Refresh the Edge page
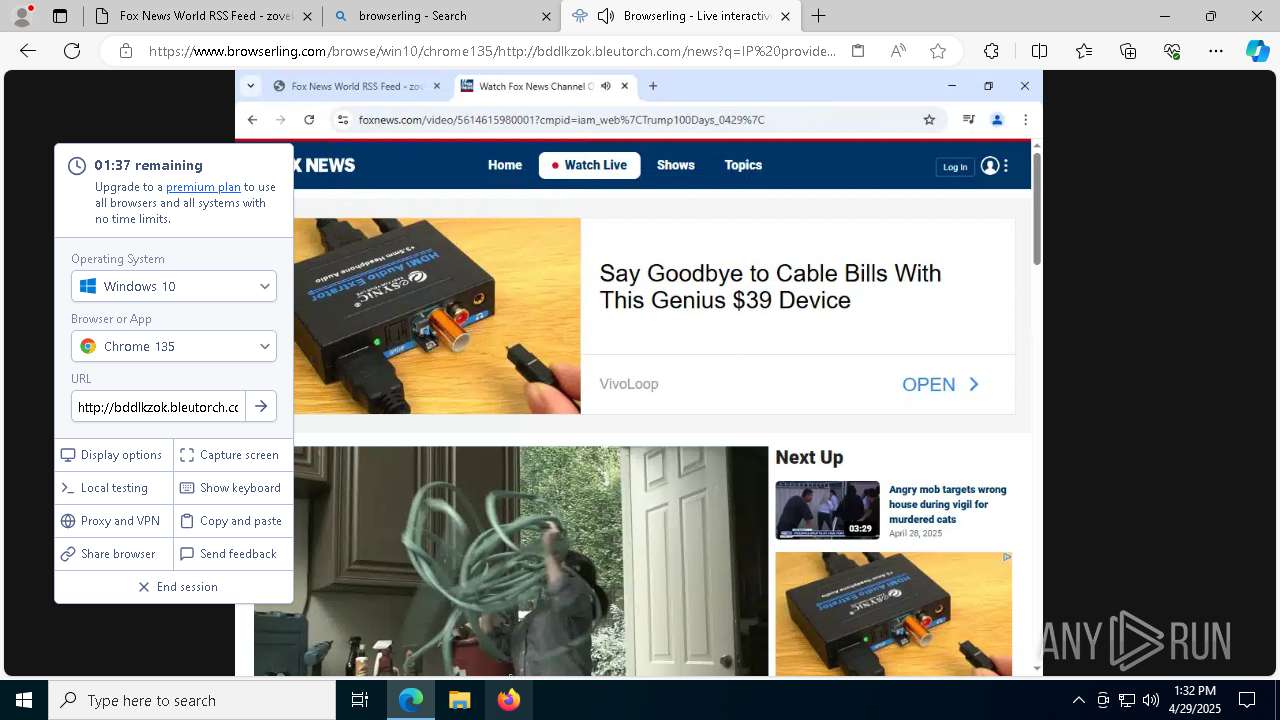1280x720 pixels. click(72, 51)
